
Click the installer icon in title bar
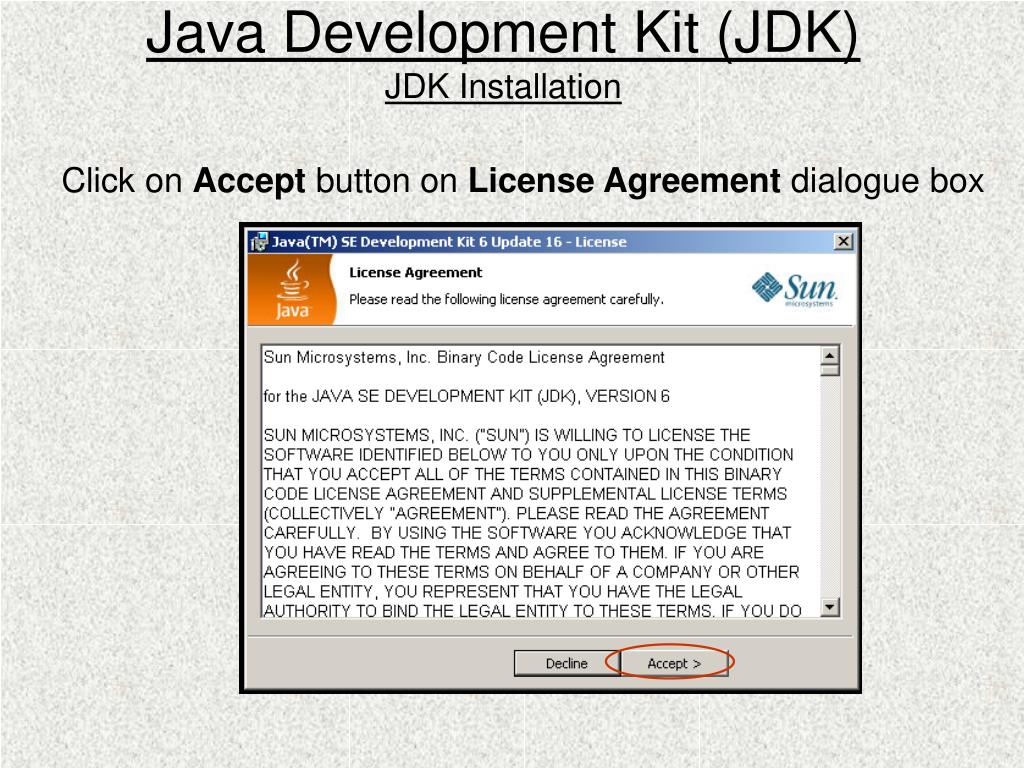[259, 242]
